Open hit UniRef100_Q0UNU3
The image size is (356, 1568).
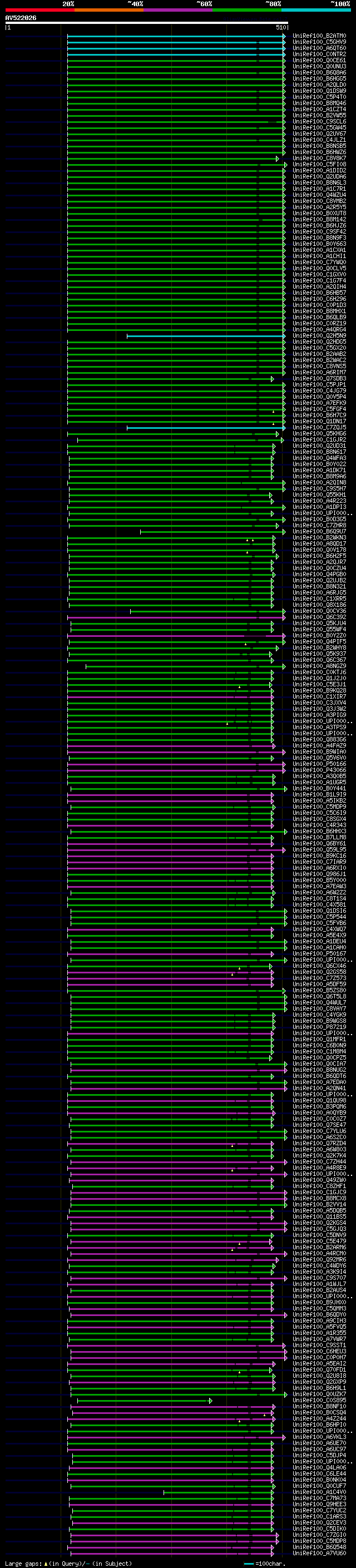point(319,66)
